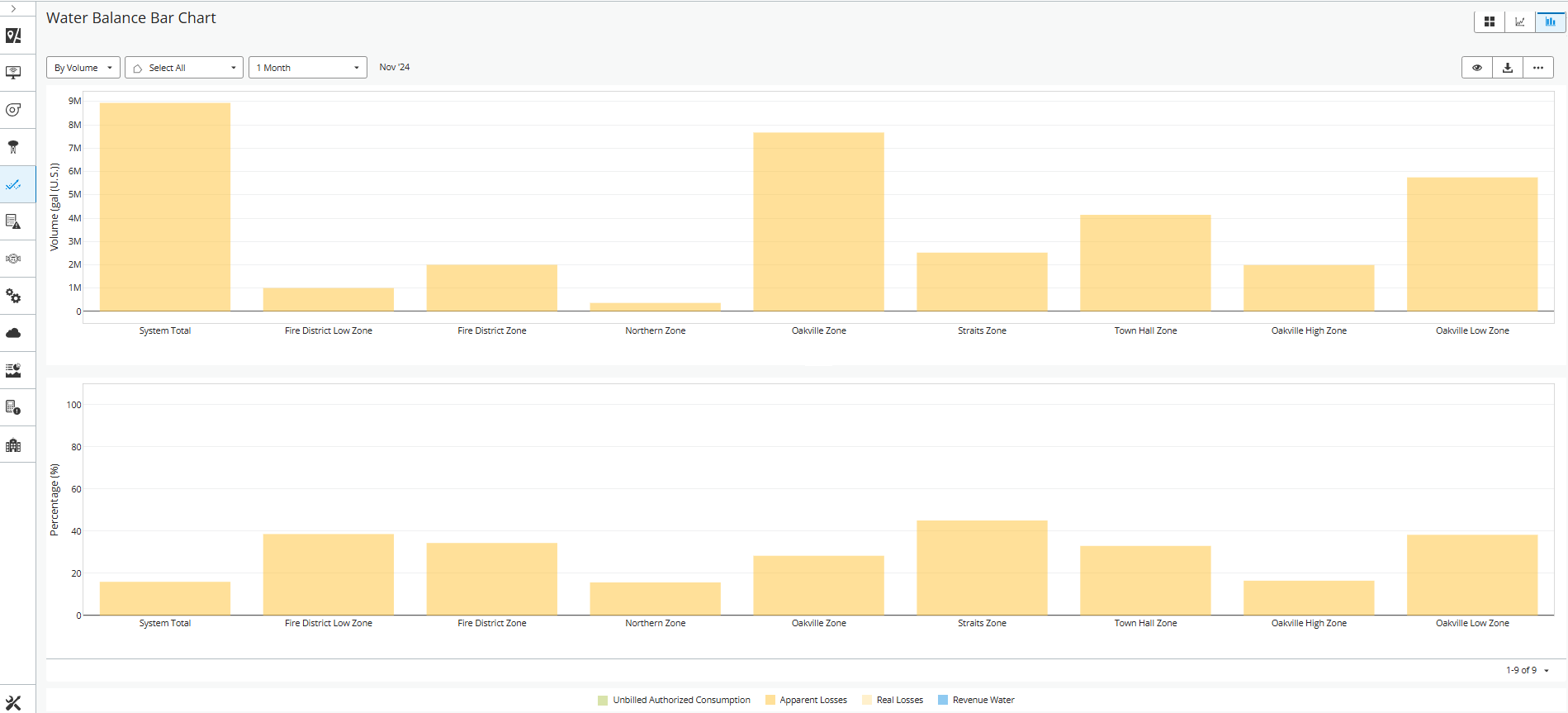Switch to the line chart view tab

[1520, 21]
